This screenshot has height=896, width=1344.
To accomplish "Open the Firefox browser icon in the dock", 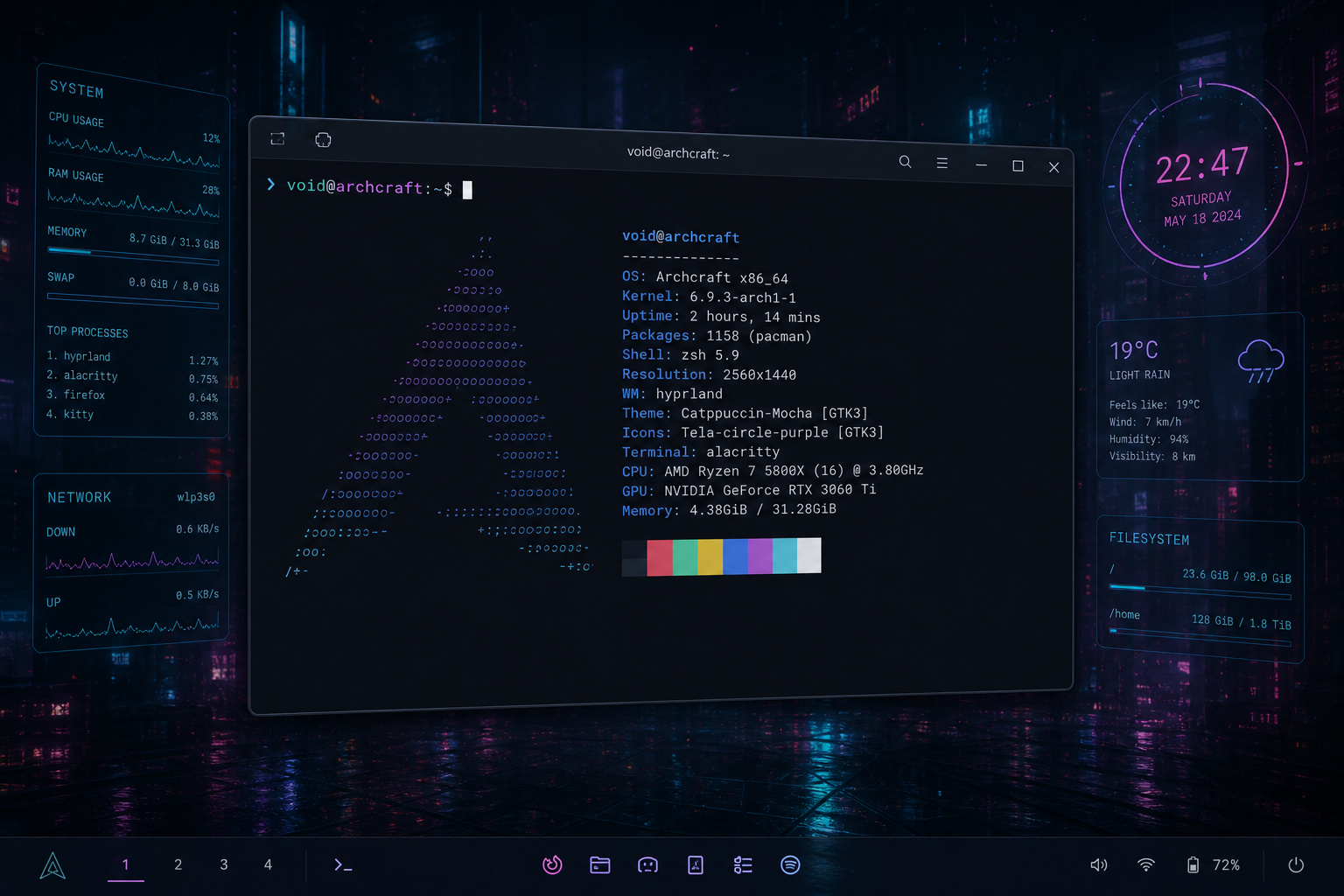I will pyautogui.click(x=552, y=864).
